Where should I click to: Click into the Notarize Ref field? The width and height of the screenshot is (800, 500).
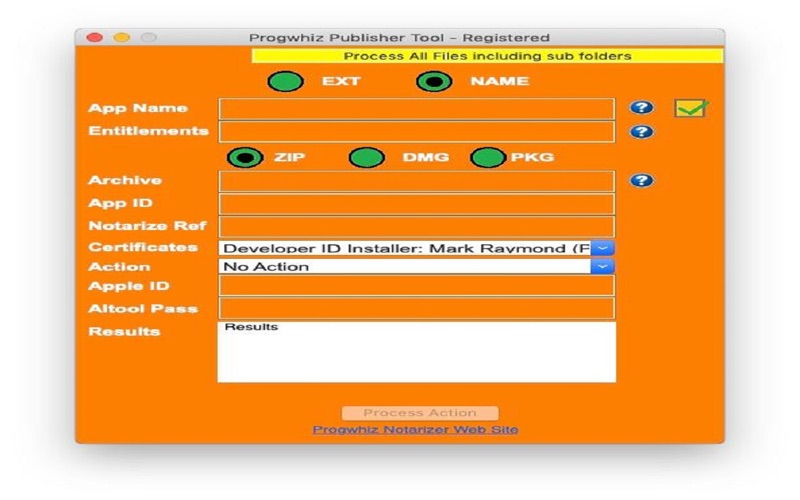[416, 227]
